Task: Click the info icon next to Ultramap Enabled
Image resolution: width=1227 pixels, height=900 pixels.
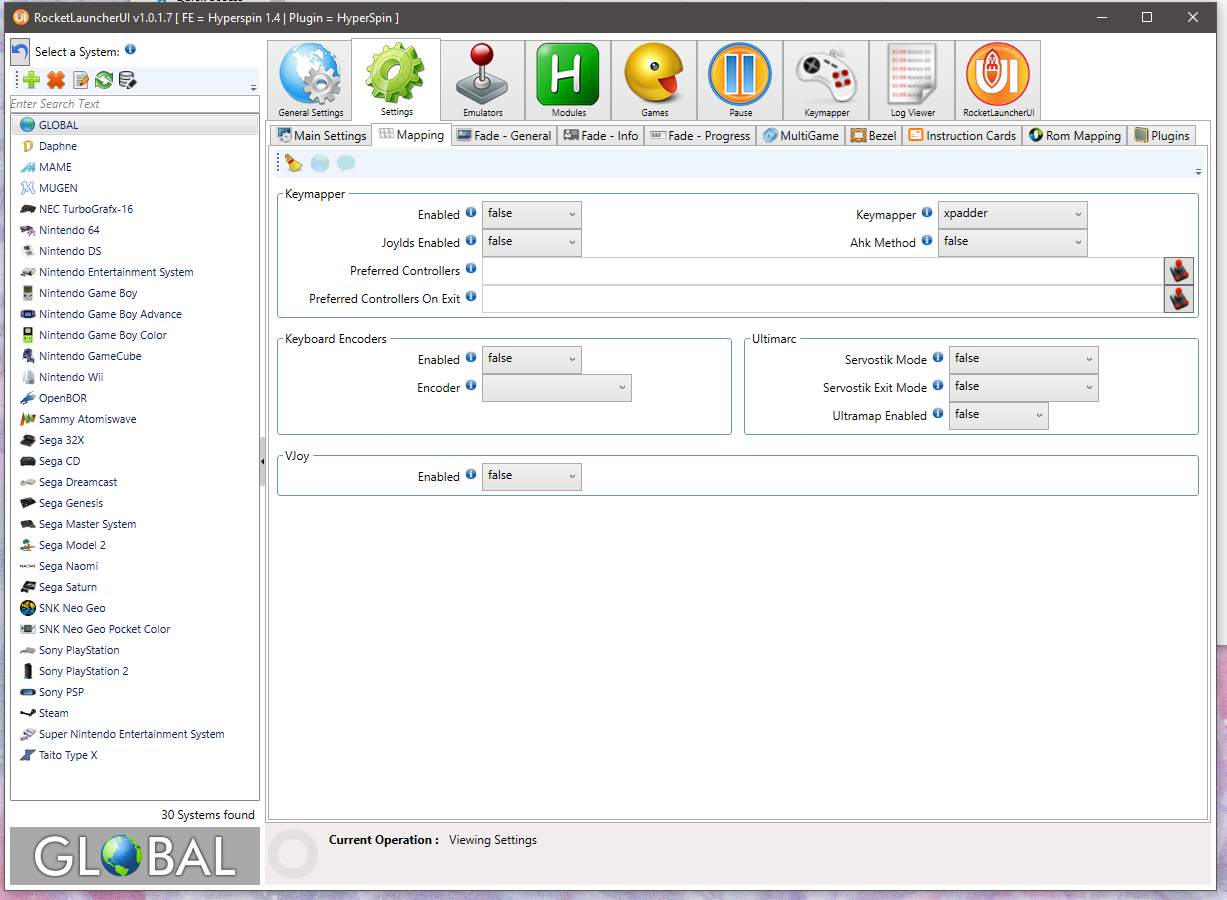Action: [x=938, y=414]
